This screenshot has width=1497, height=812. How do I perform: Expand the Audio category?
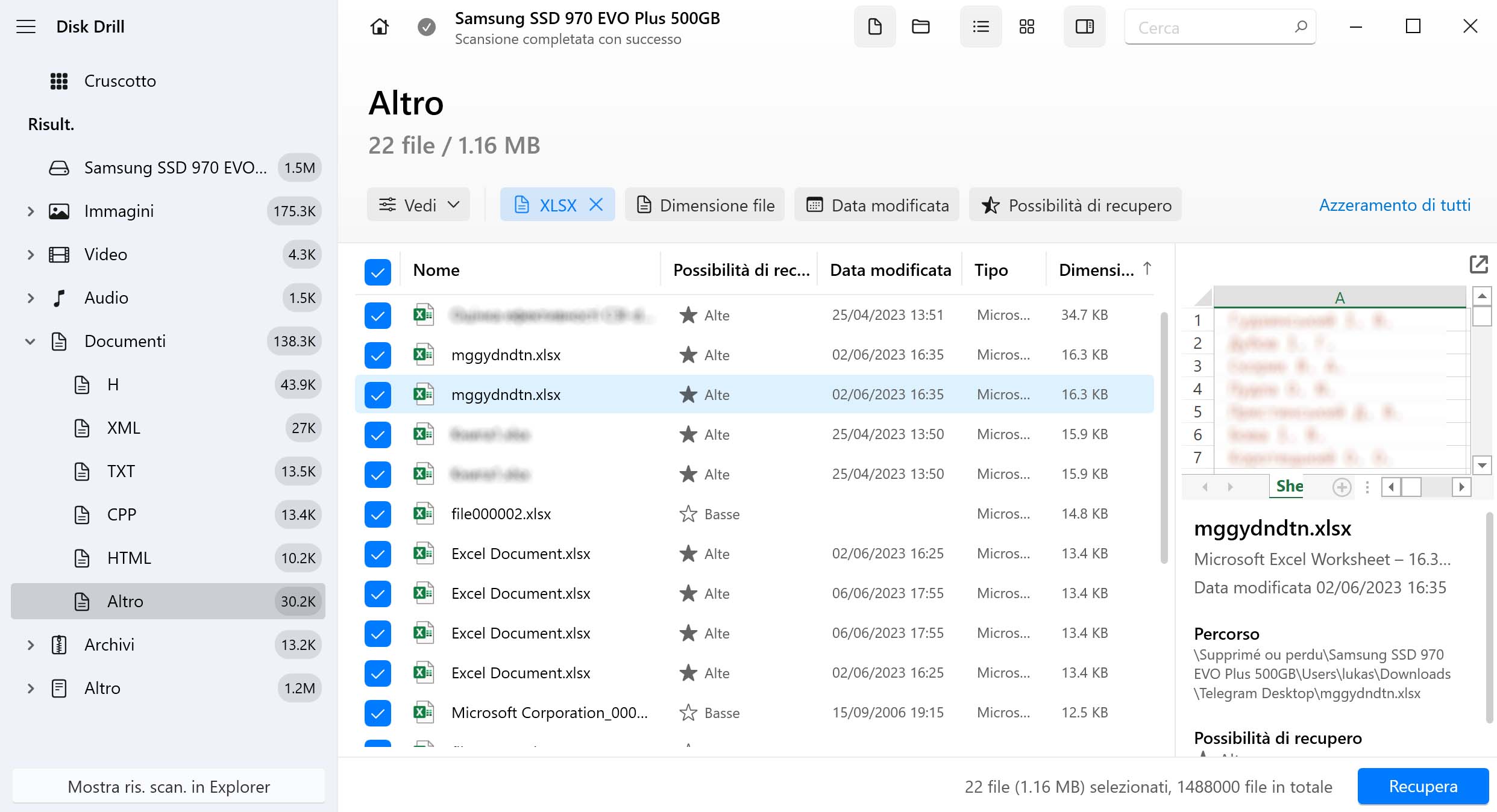click(30, 298)
